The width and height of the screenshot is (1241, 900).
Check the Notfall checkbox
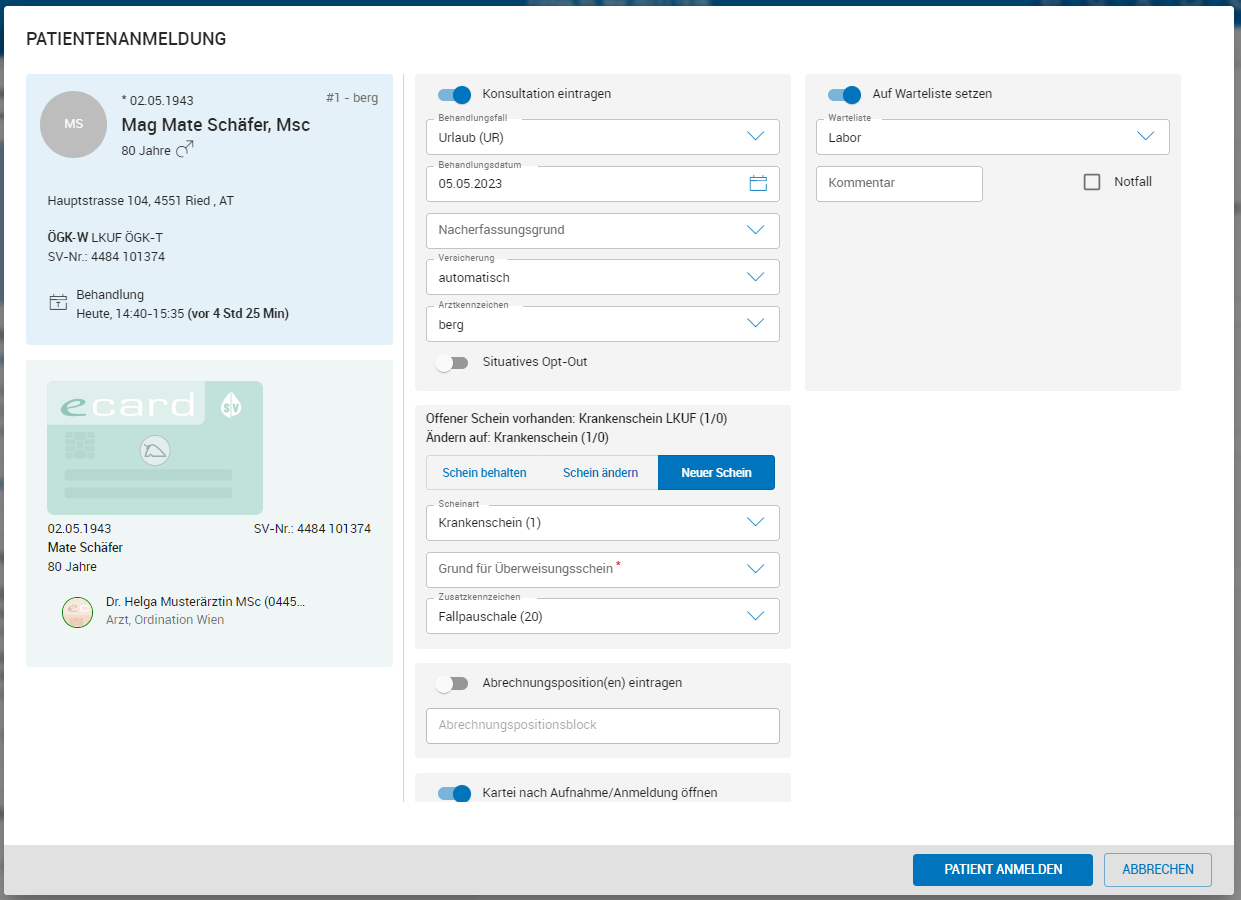(x=1092, y=182)
